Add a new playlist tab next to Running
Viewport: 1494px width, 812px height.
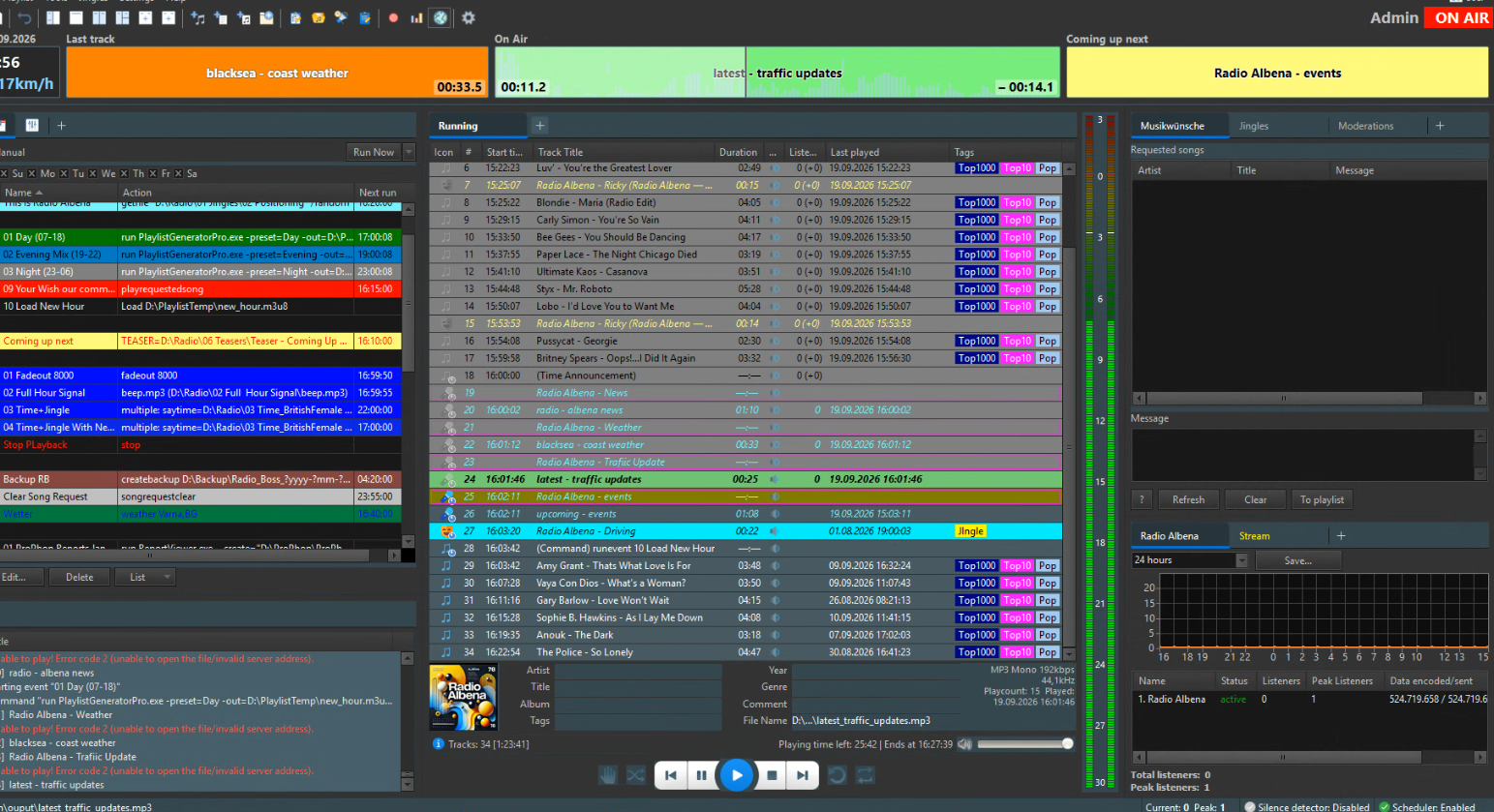click(x=540, y=125)
